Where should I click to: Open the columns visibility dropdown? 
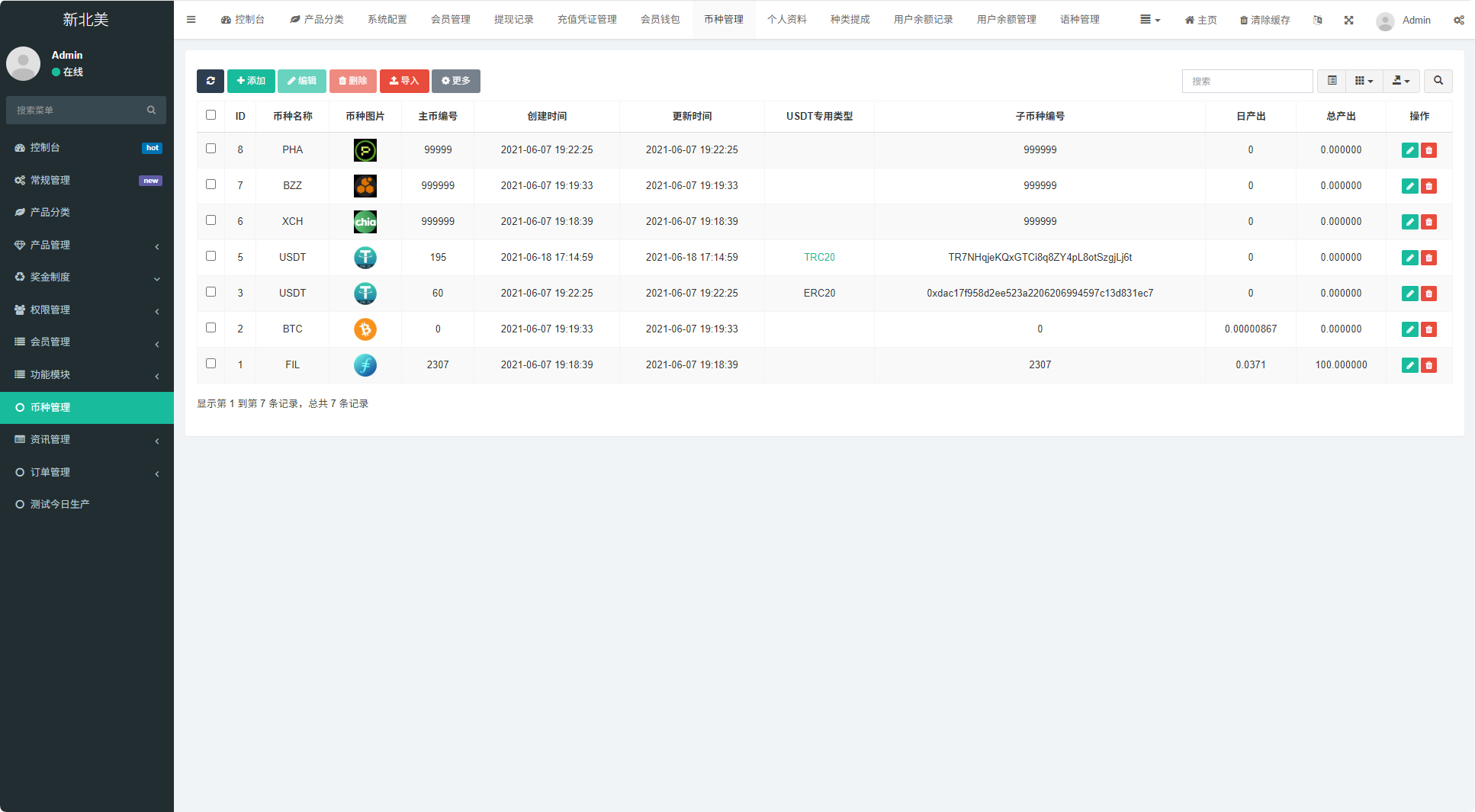[1364, 81]
